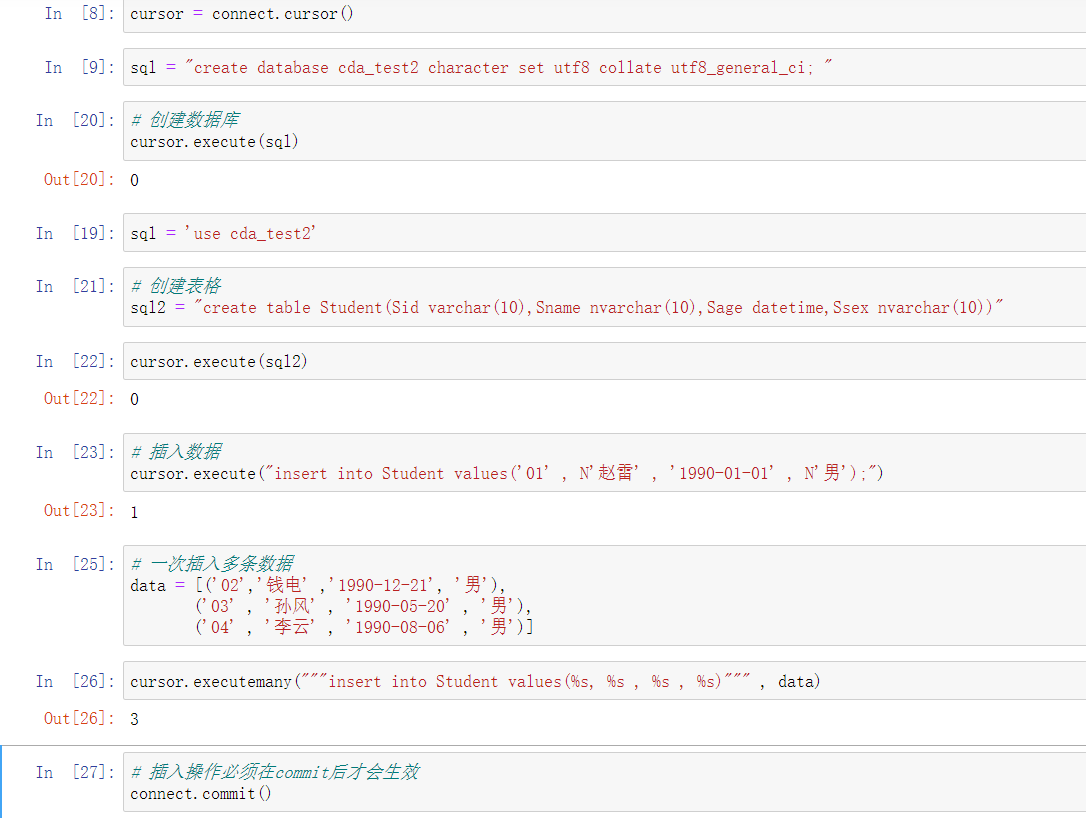This screenshot has width=1086, height=818.
Task: Select the Out[23] result value 1
Action: pyautogui.click(x=135, y=511)
